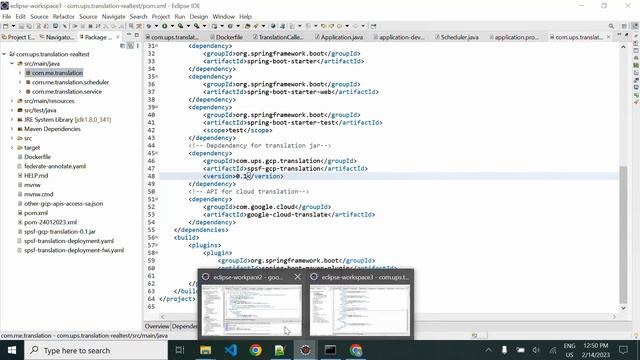Expand the src/main/resources folder
This screenshot has height=360, width=640.
[12, 101]
